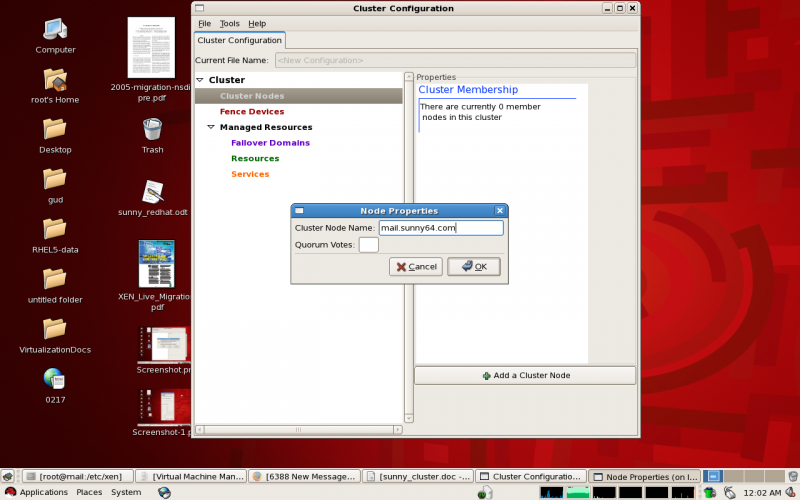Click the Cluster Membership heading
Screen dimensions: 800x500
(x=468, y=90)
